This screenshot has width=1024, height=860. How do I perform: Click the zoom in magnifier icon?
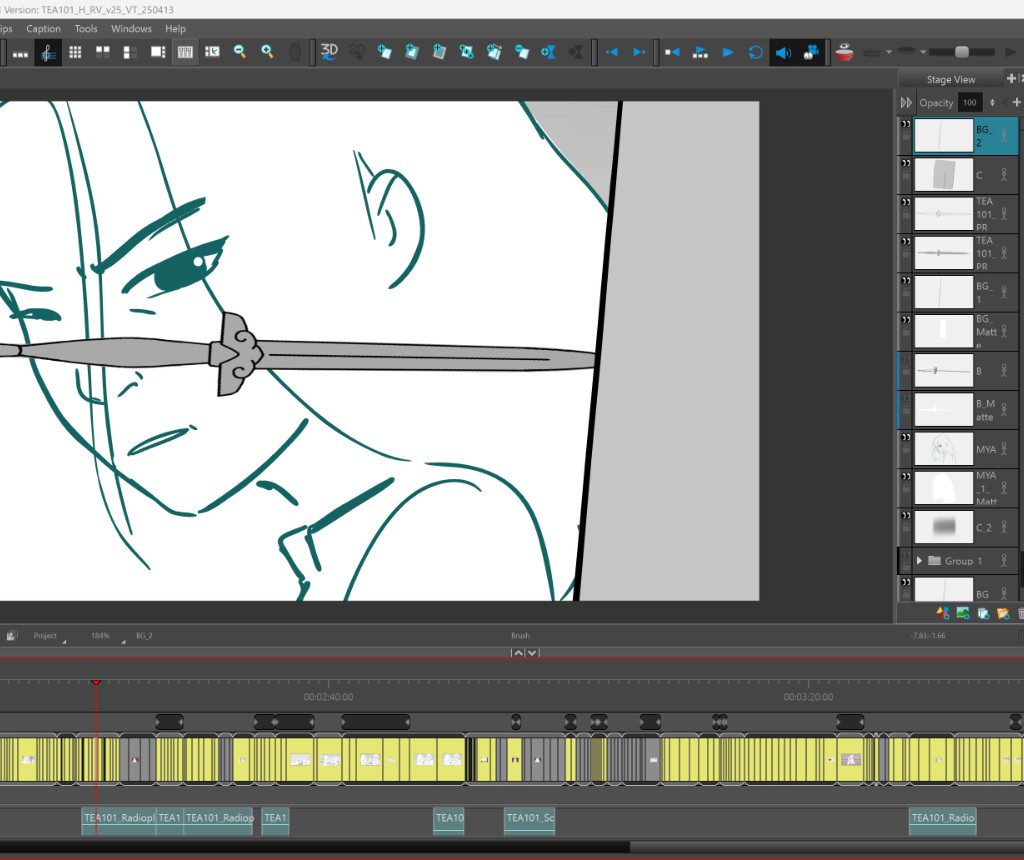coord(267,51)
